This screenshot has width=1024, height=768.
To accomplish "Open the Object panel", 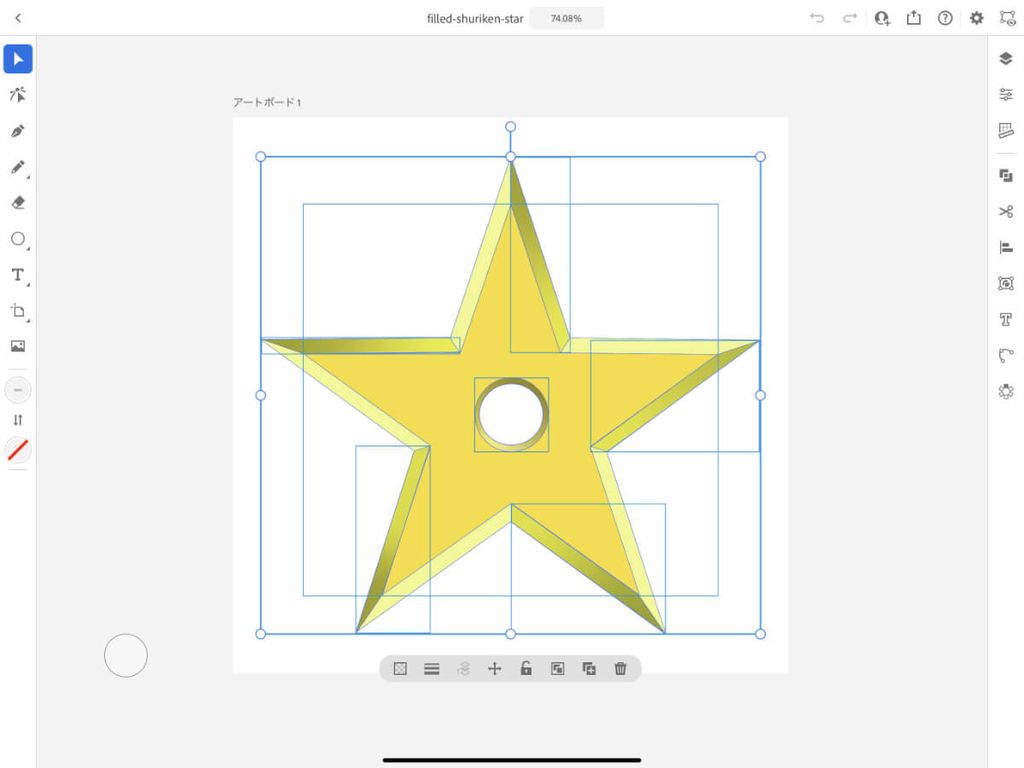I will (x=1006, y=283).
